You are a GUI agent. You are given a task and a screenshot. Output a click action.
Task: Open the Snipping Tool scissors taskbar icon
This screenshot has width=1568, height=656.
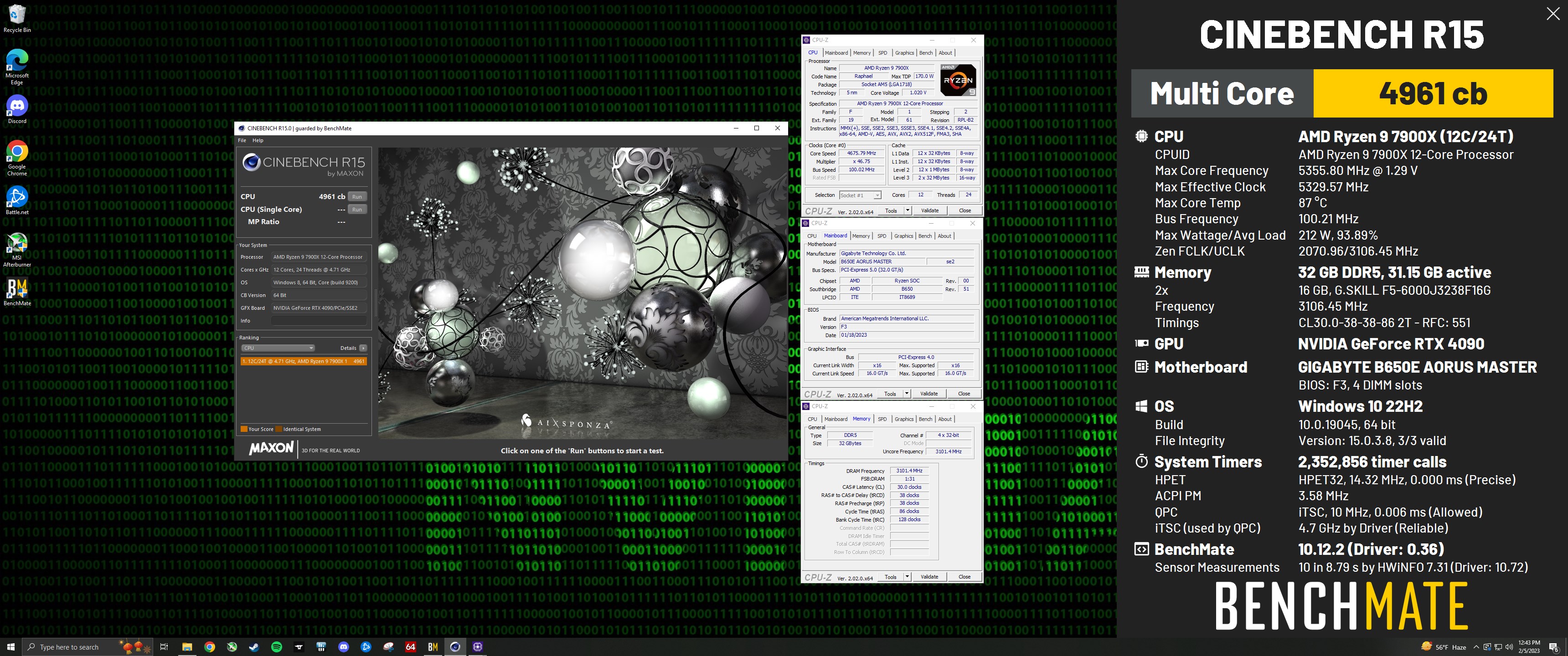pos(388,646)
